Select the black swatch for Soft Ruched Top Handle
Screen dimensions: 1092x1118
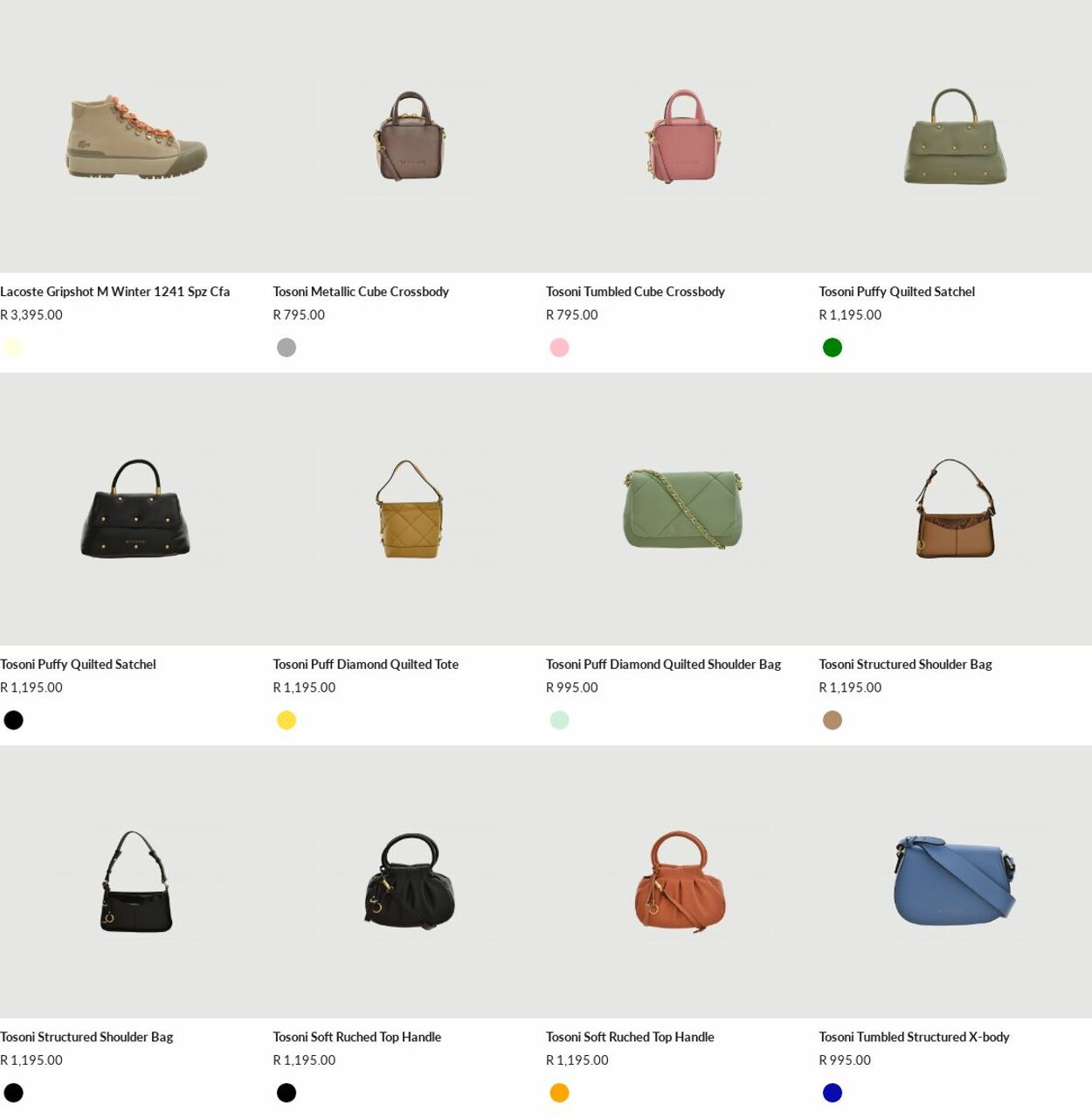[x=287, y=1093]
